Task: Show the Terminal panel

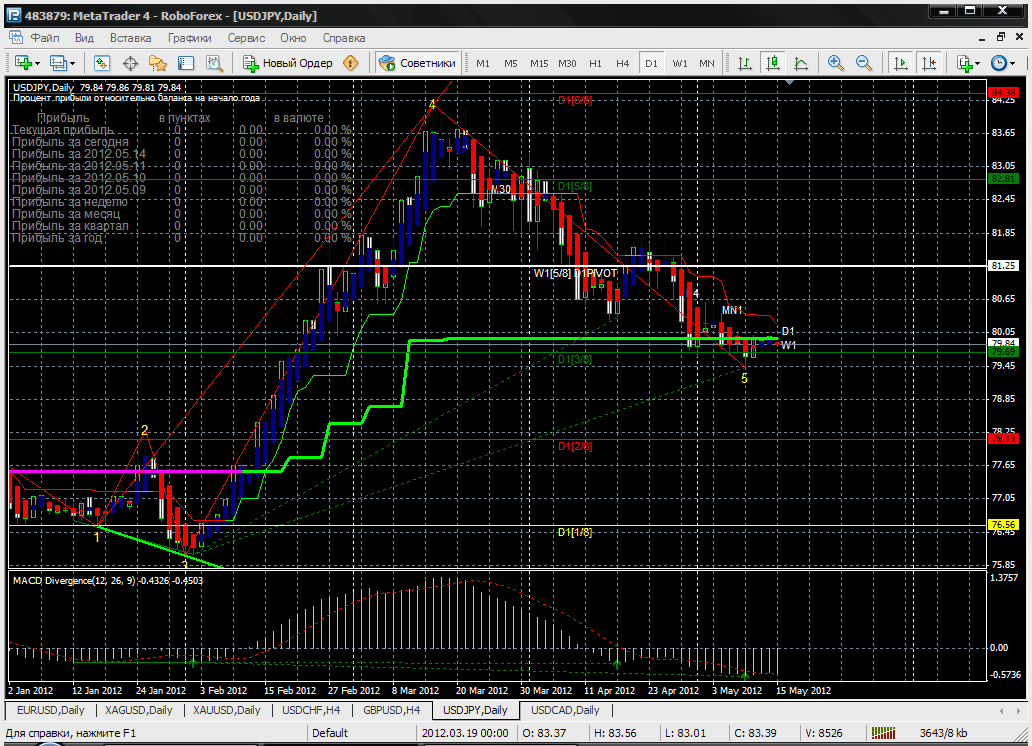Action: click(x=186, y=63)
